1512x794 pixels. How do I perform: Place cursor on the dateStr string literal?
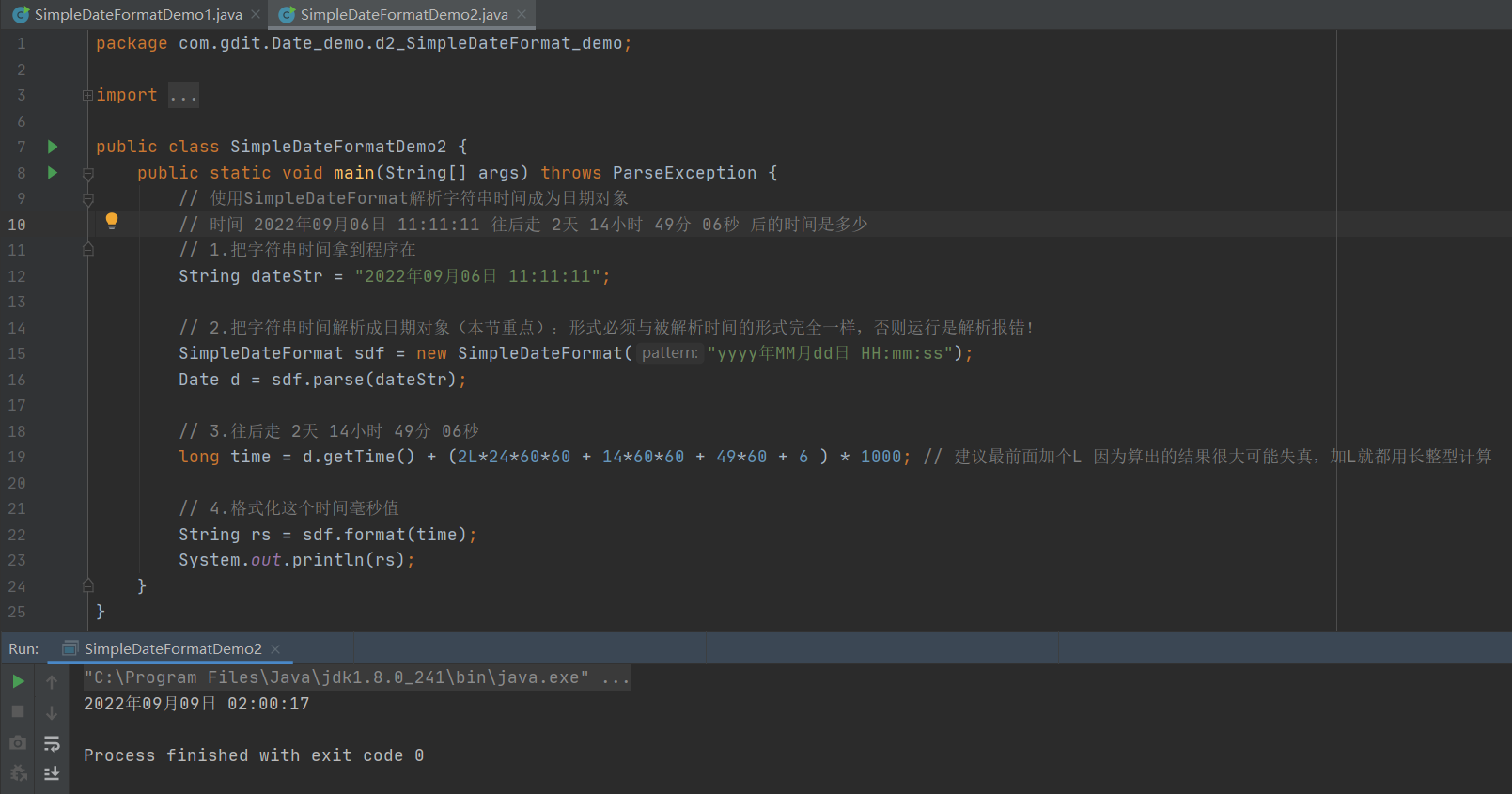[481, 276]
